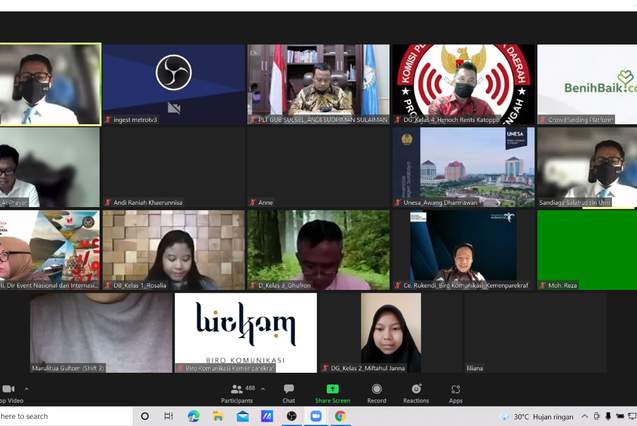Open Google Chrome from the taskbar
The image size is (637, 426).
[x=340, y=416]
